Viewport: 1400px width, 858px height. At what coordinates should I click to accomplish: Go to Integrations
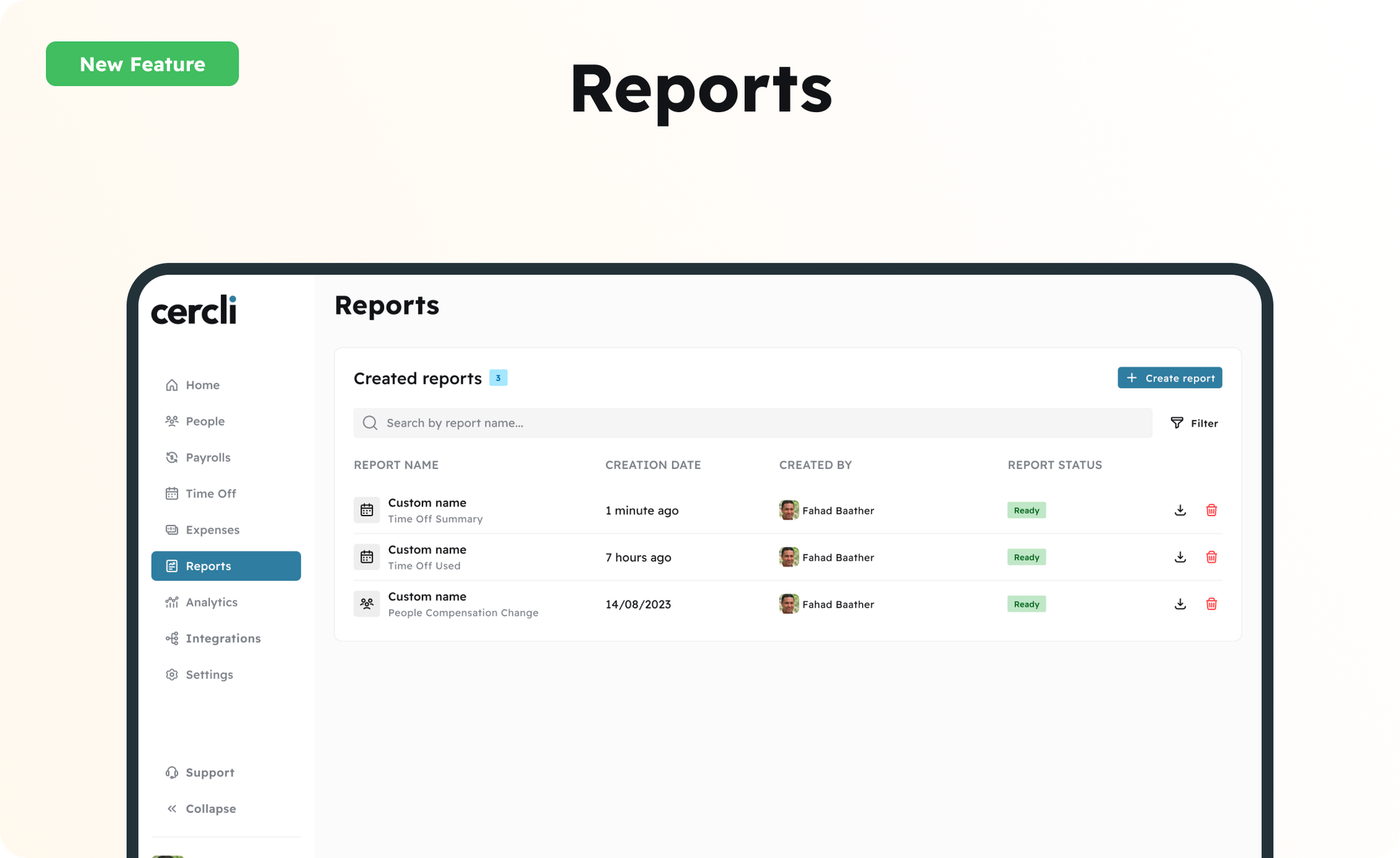(226, 639)
